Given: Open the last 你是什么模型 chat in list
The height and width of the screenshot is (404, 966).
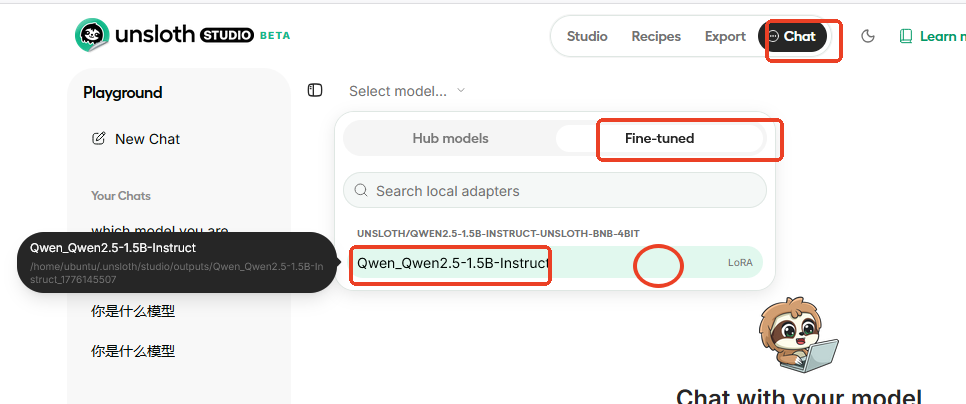Looking at the screenshot, I should 133,351.
